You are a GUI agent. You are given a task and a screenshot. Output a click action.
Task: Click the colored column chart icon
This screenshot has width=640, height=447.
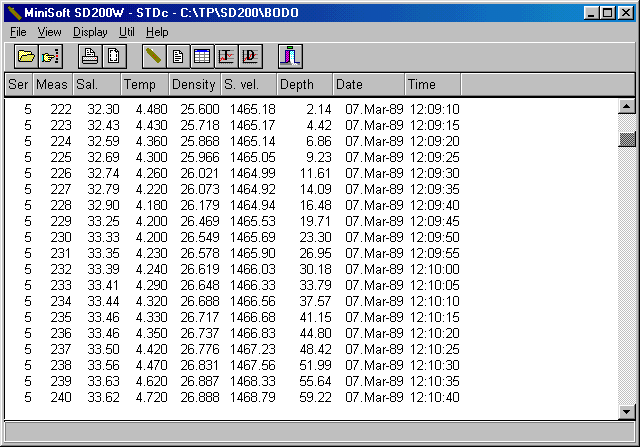[x=290, y=56]
